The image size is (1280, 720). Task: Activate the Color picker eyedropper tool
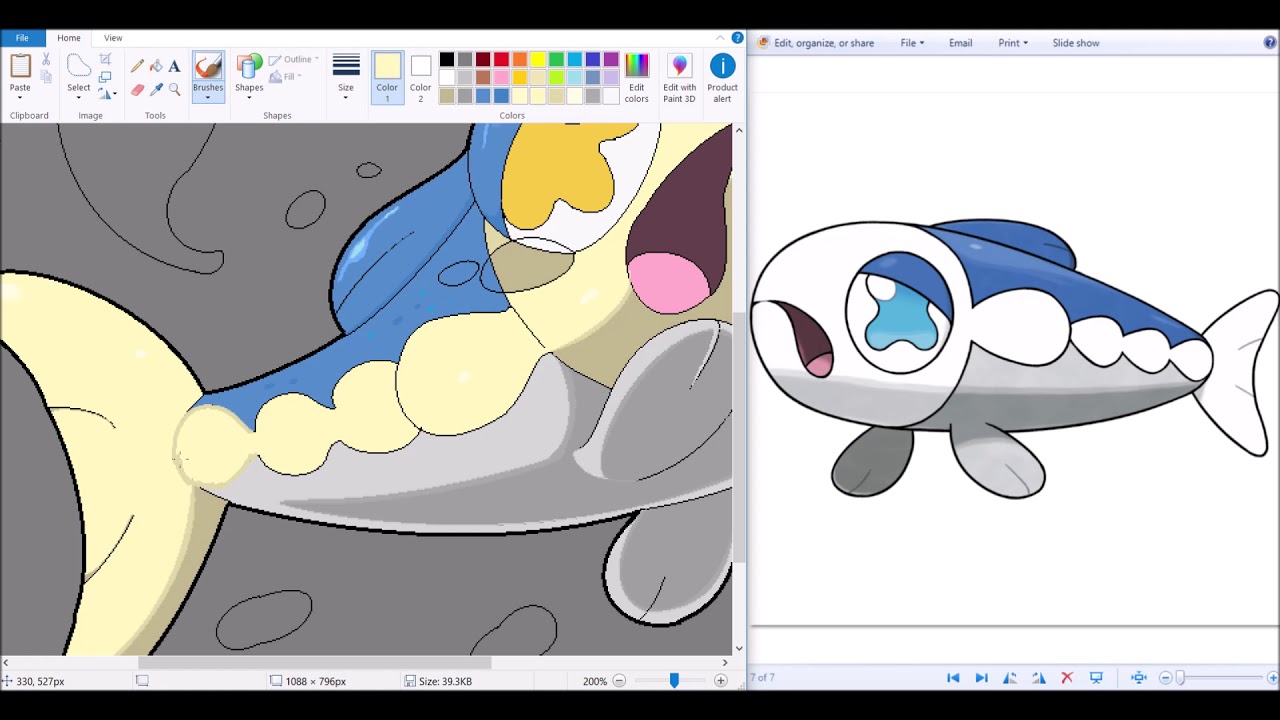point(156,89)
